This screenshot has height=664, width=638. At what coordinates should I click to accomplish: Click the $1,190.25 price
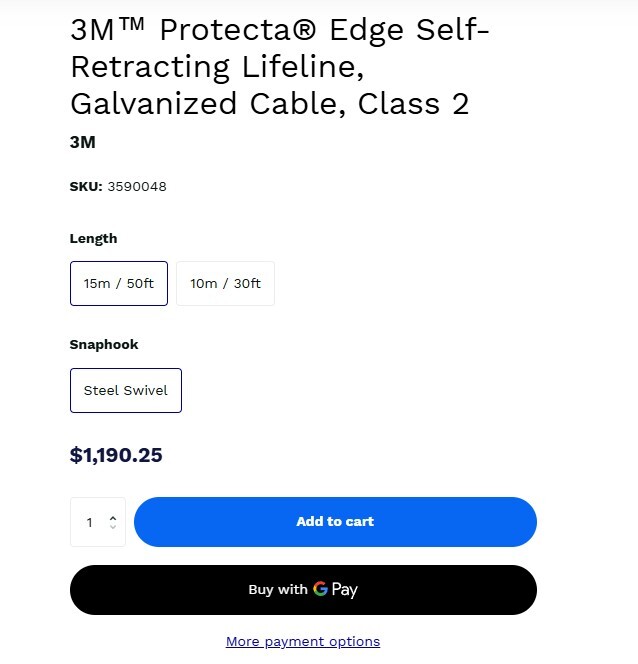pos(116,456)
